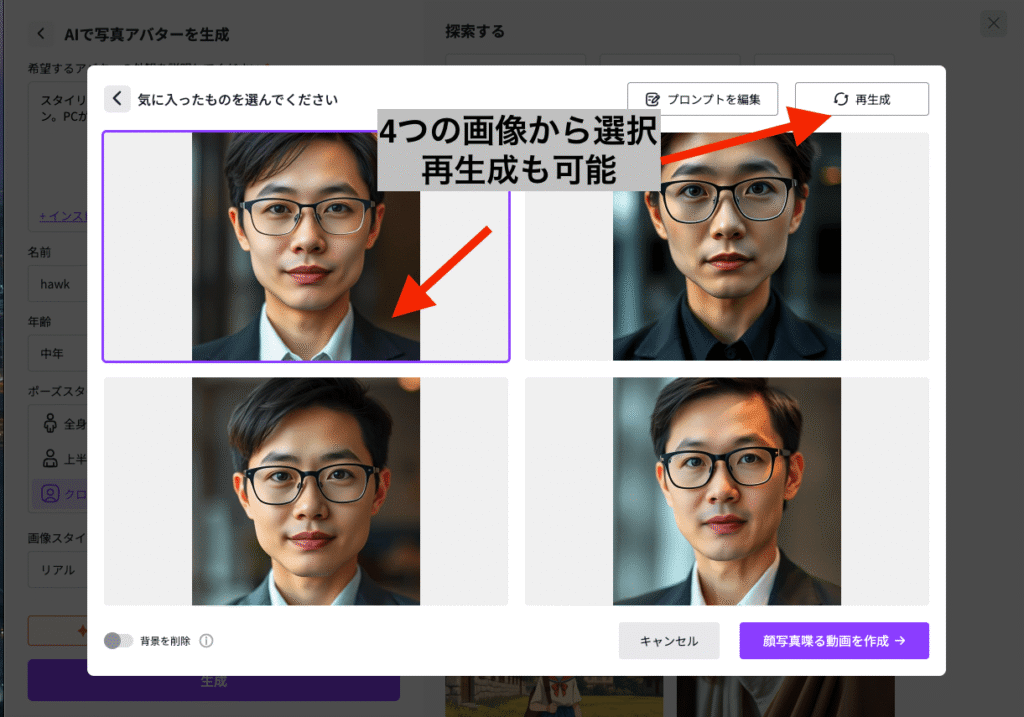Open the リアル image style dropdown
Image resolution: width=1024 pixels, height=717 pixels.
point(57,569)
